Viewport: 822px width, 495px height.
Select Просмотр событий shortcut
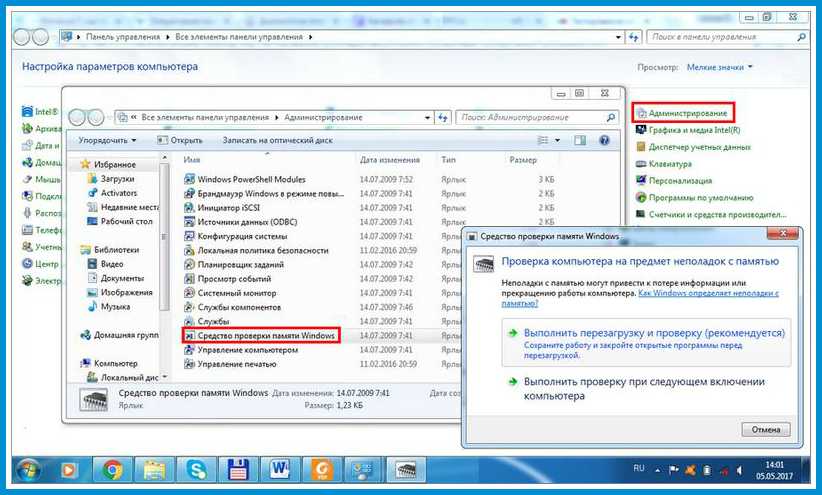click(228, 278)
